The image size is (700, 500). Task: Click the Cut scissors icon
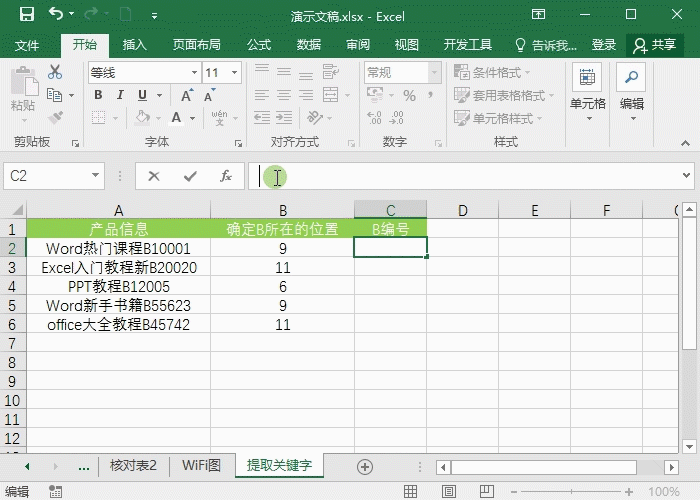[x=55, y=71]
